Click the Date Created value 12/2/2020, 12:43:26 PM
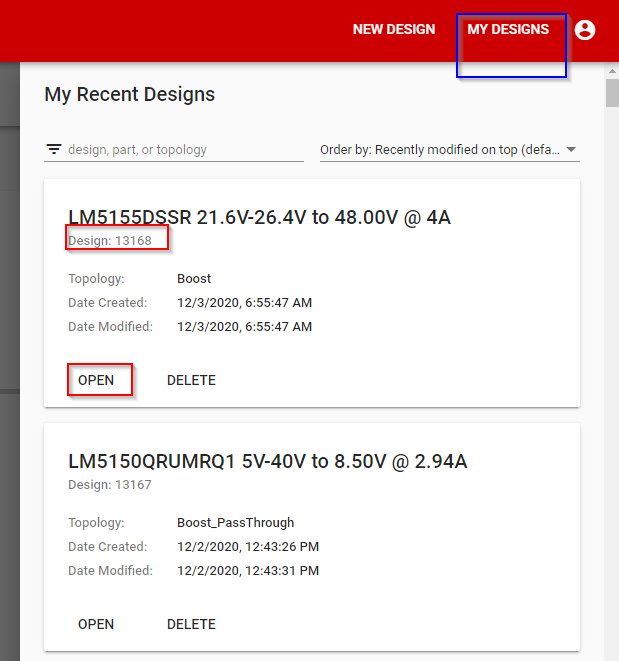This screenshot has width=619, height=661. click(248, 547)
